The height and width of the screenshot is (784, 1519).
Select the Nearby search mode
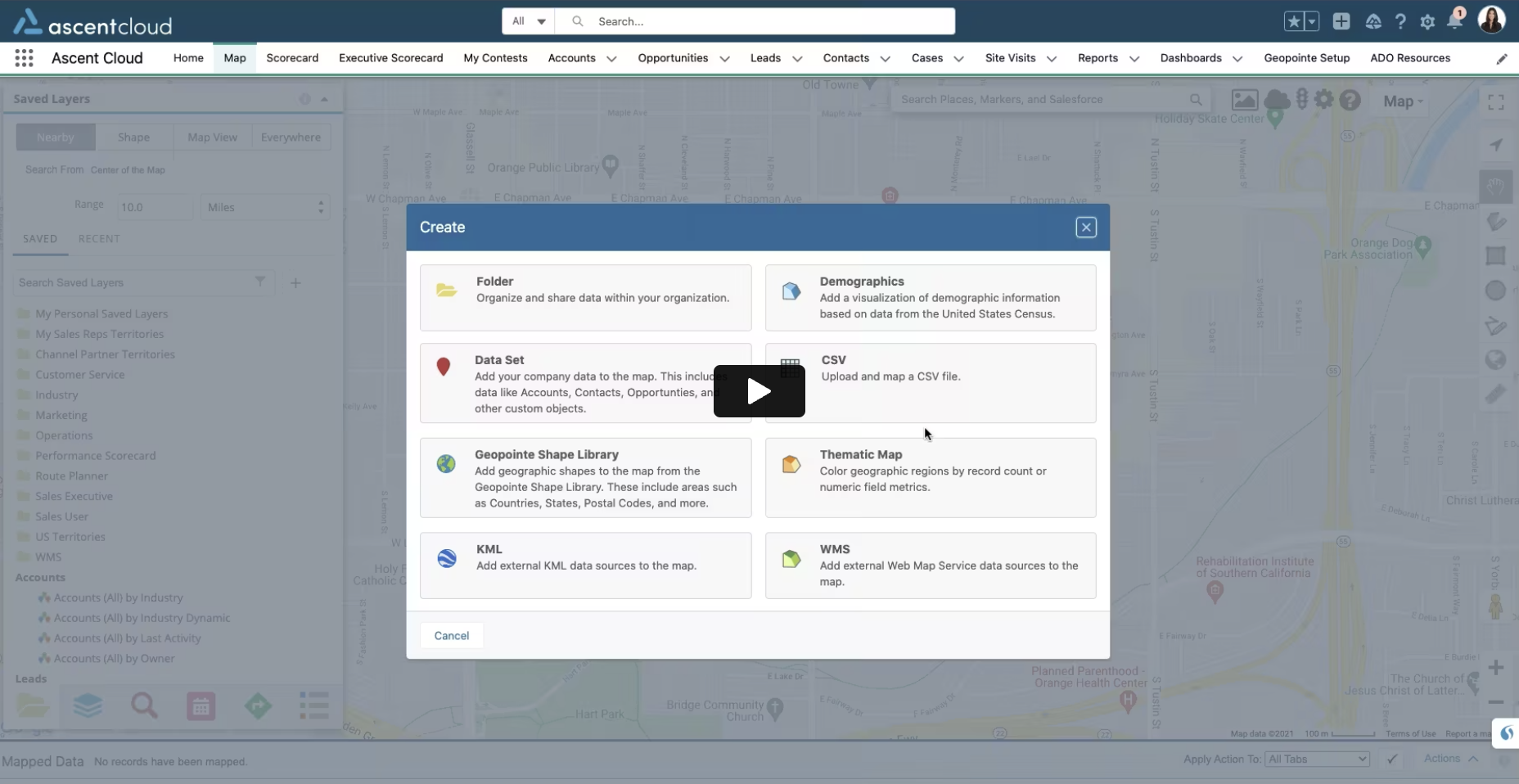point(56,137)
